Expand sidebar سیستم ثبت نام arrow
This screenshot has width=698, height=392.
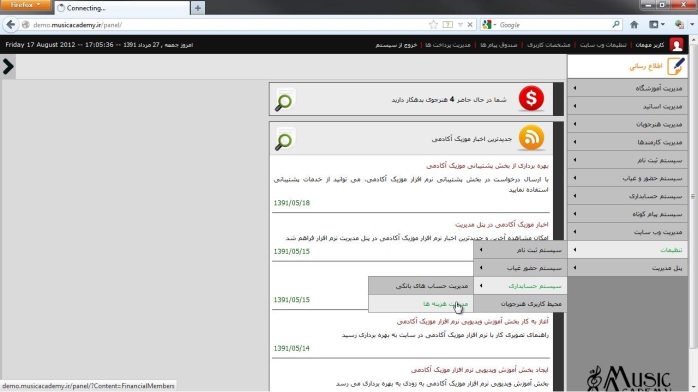[x=575, y=160]
